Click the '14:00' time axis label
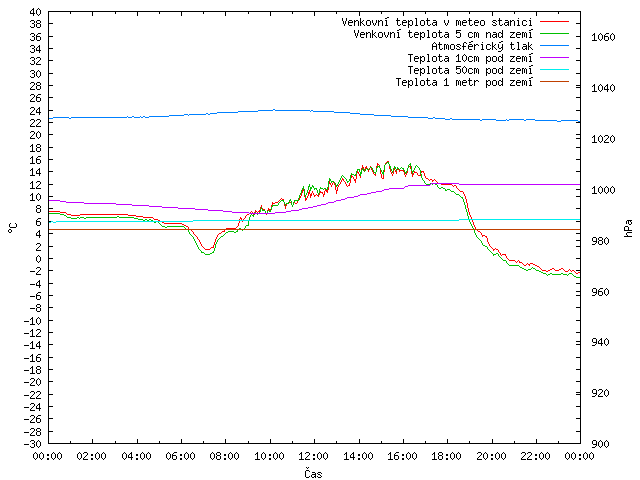 pos(358,456)
